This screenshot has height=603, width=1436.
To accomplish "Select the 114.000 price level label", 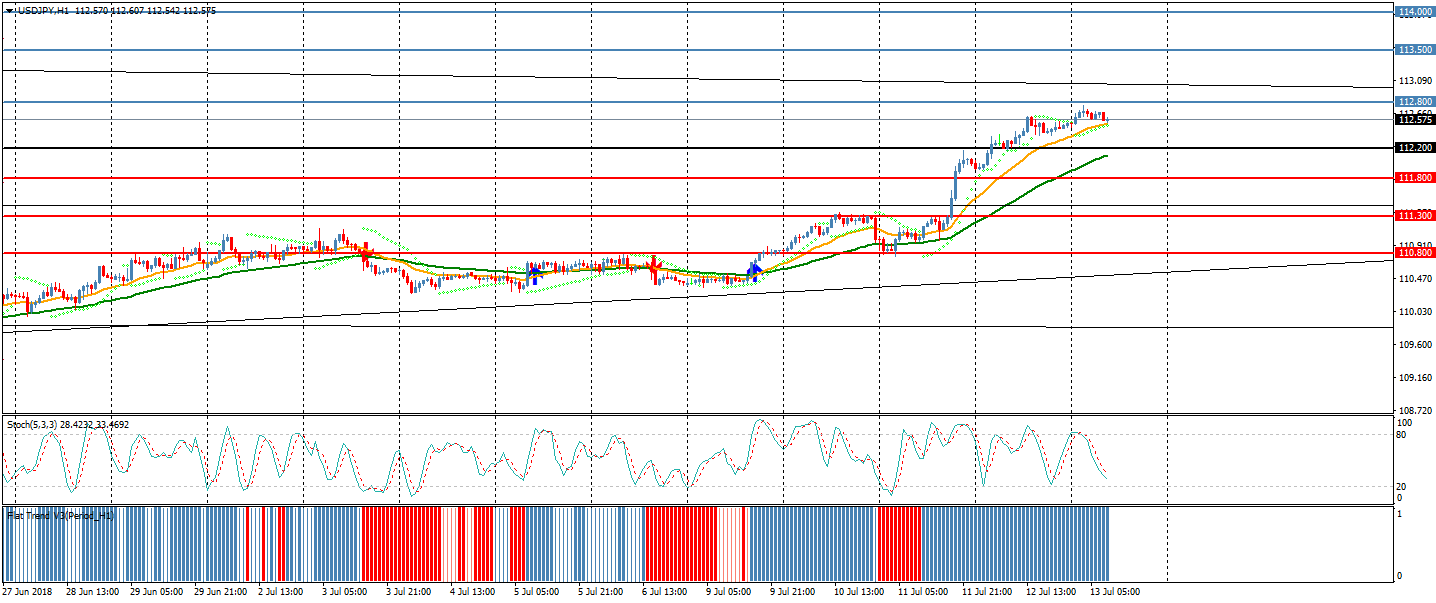I will click(x=1414, y=12).
